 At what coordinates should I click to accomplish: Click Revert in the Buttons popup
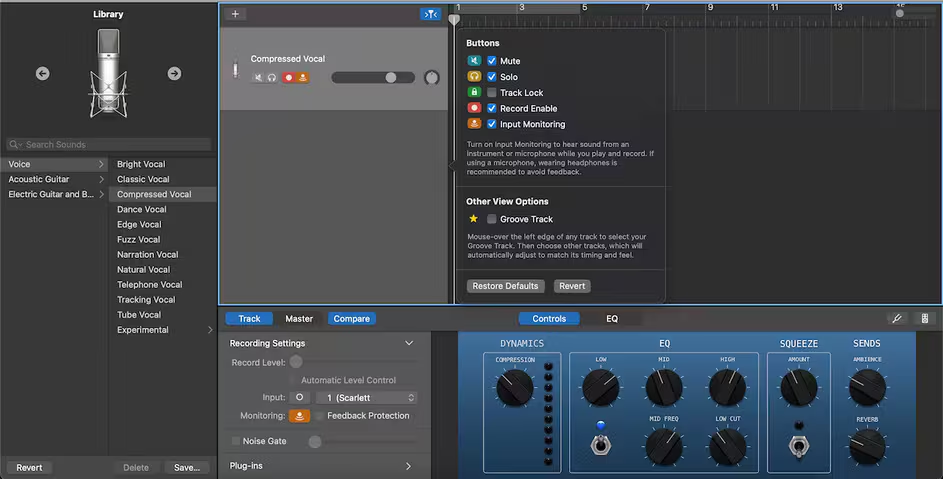[572, 286]
